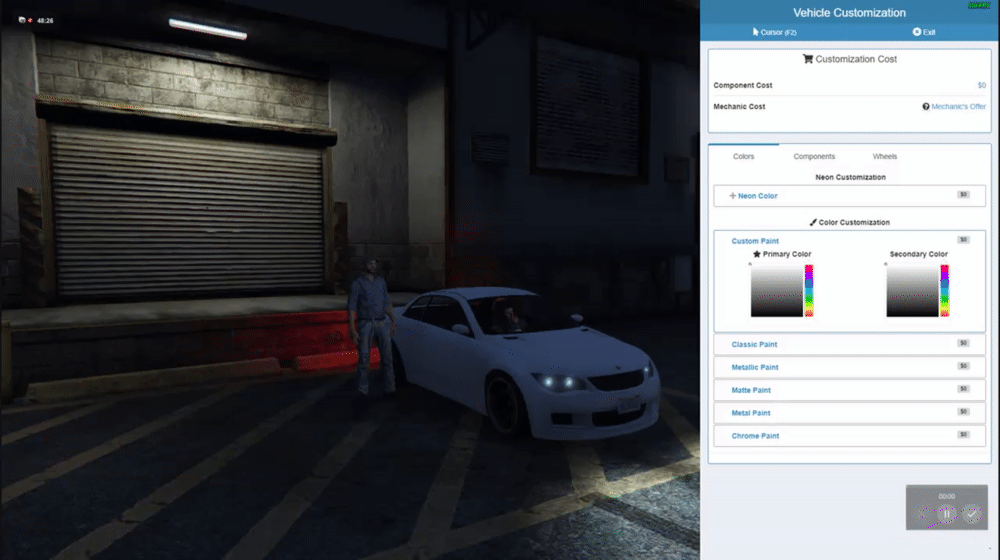
Task: Click the Secondary Color label
Action: tap(918, 254)
